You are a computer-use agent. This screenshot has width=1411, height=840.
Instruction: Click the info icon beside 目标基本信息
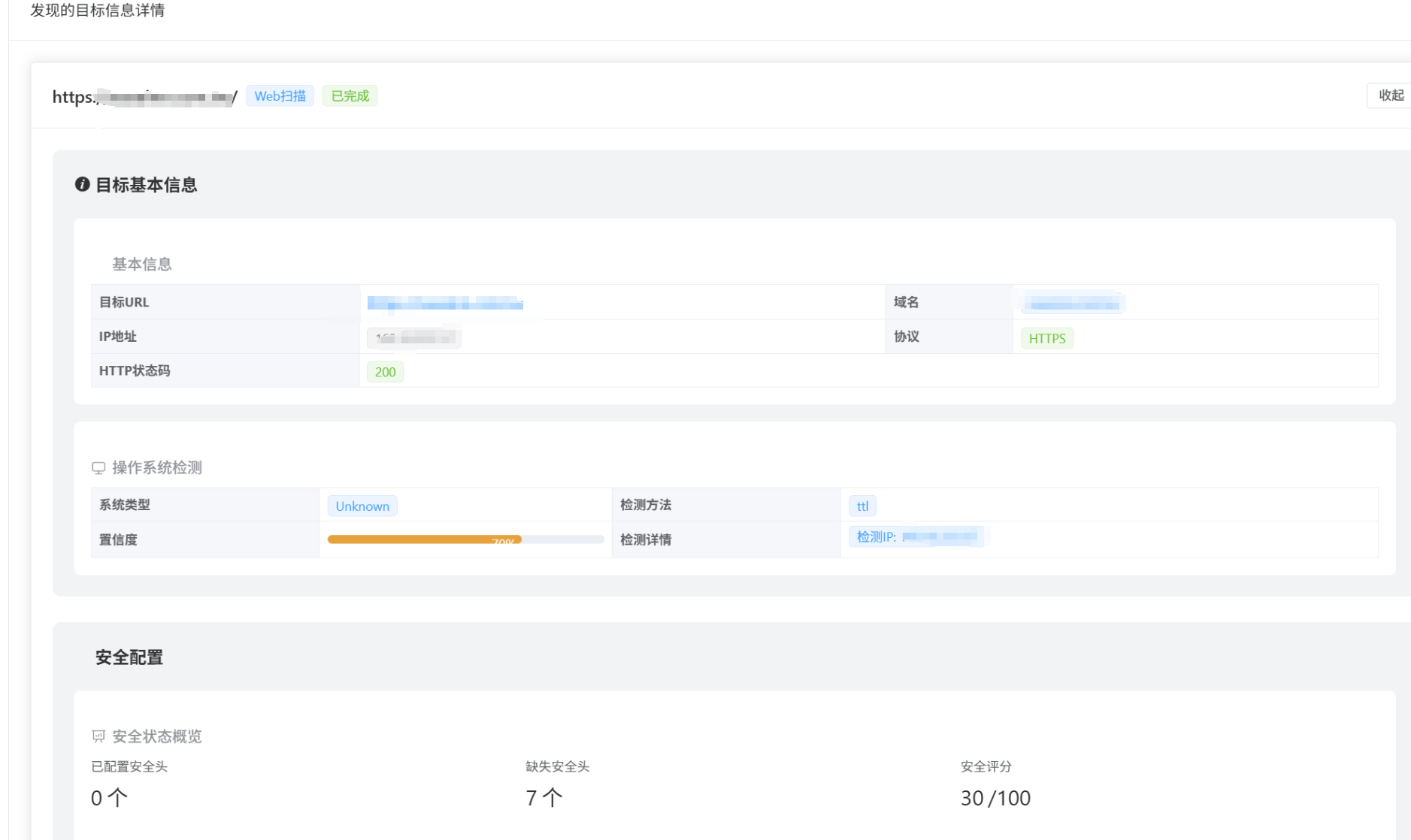(x=82, y=184)
